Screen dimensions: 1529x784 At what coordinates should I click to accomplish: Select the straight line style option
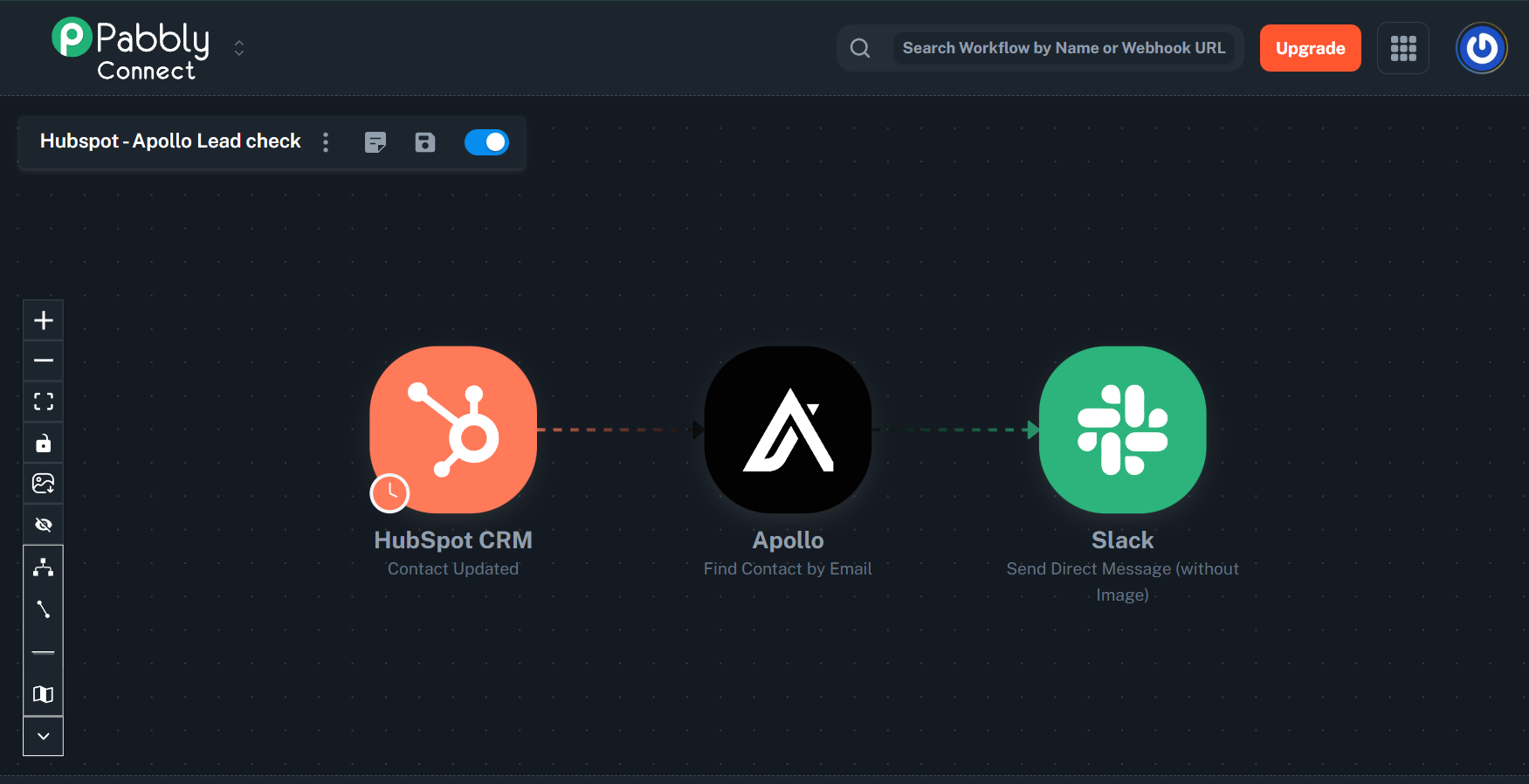coord(43,652)
